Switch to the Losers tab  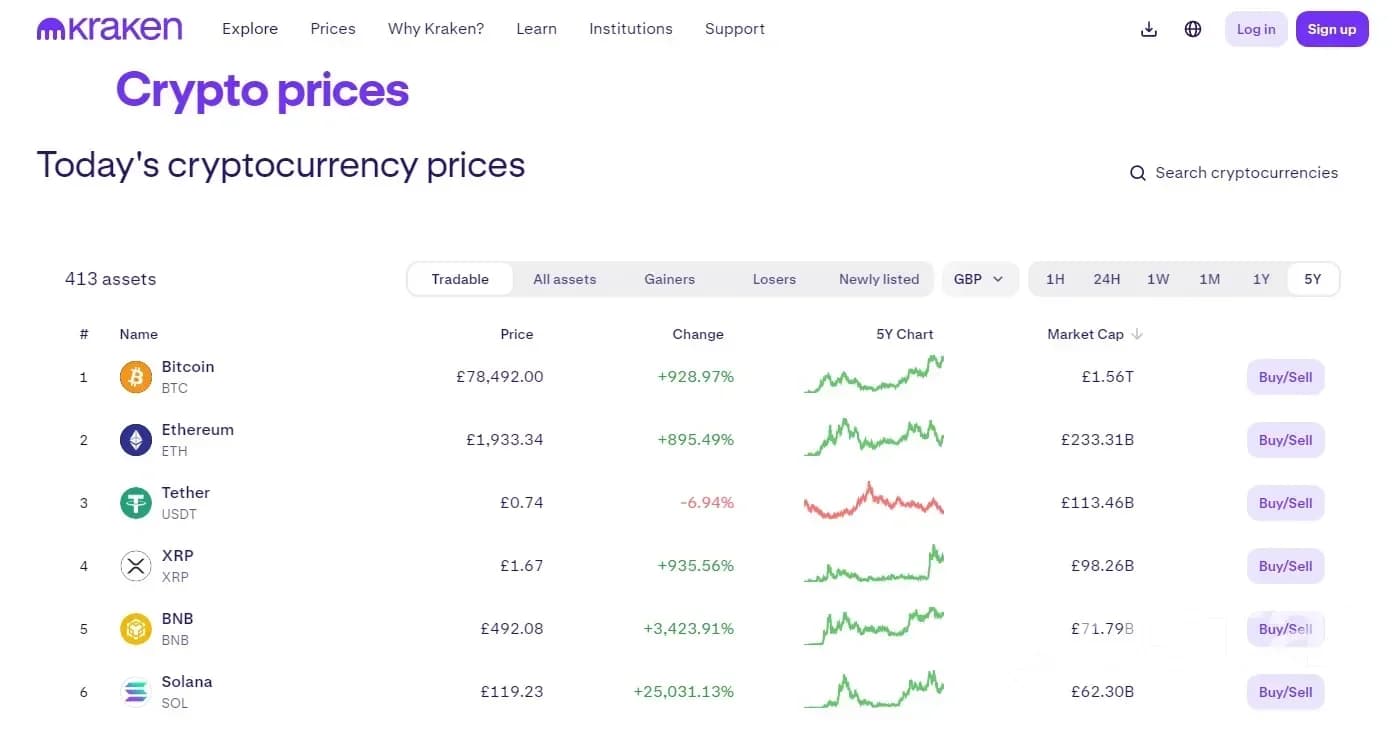pyautogui.click(x=775, y=279)
